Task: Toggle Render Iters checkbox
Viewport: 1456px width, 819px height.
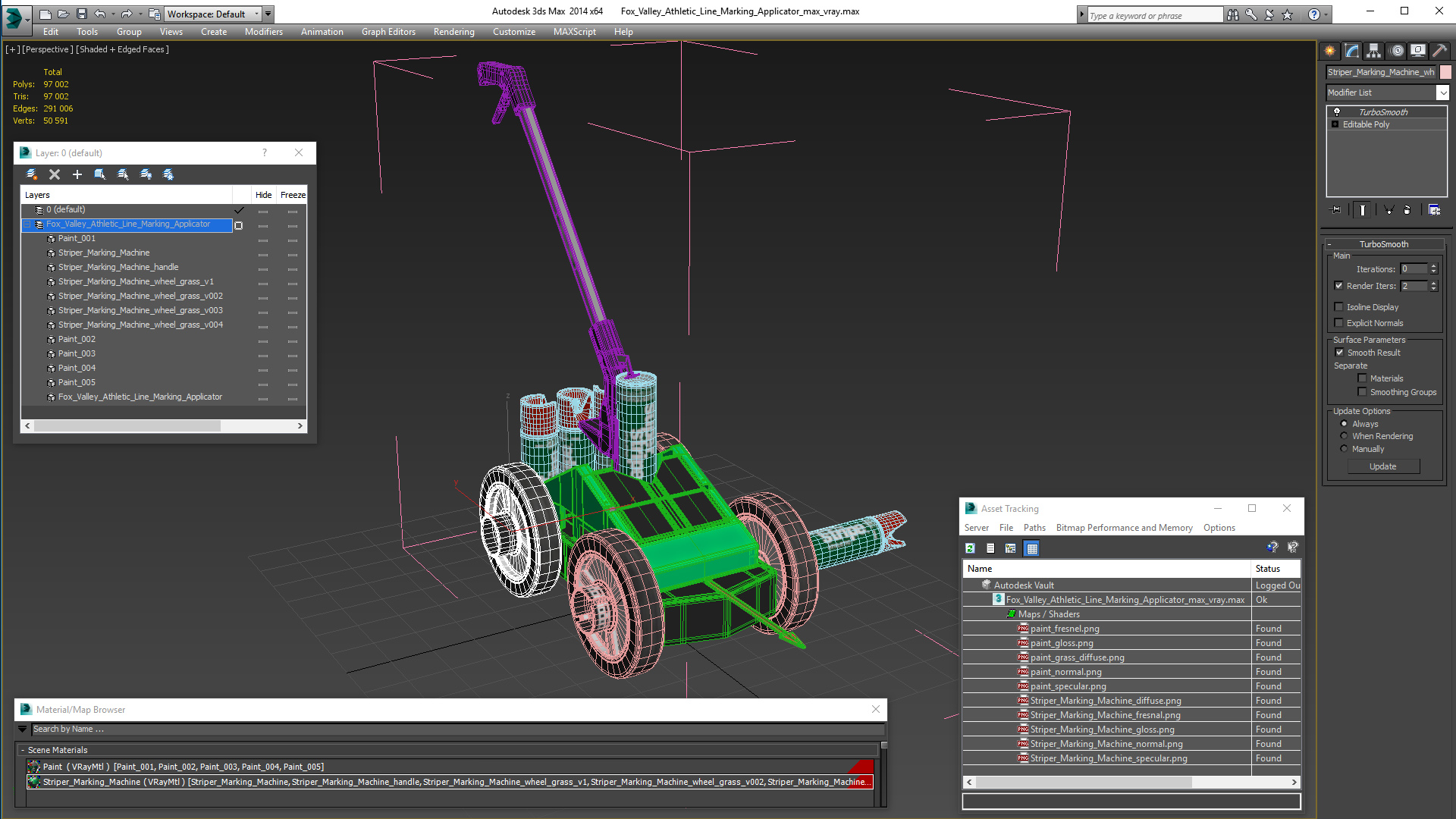Action: pyautogui.click(x=1339, y=286)
